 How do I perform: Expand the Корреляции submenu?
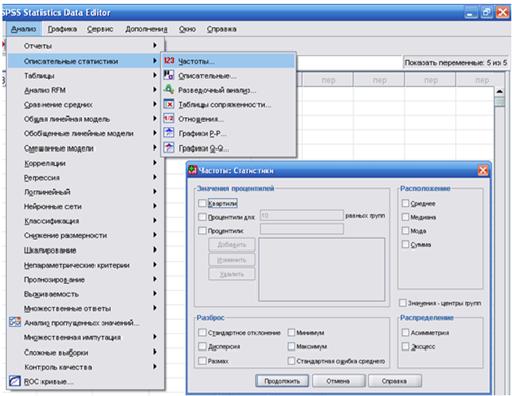(x=86, y=163)
